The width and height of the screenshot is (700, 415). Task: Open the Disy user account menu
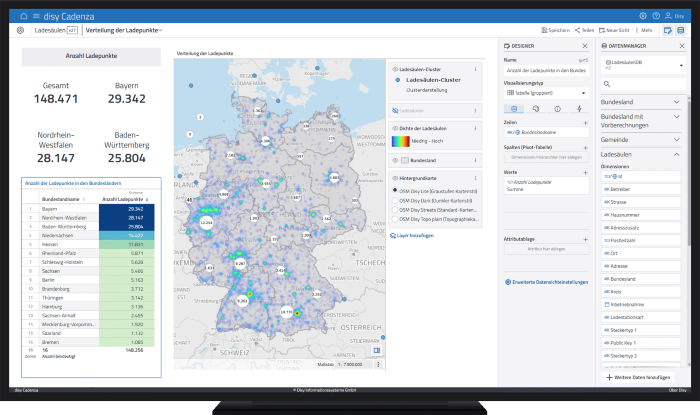675,16
